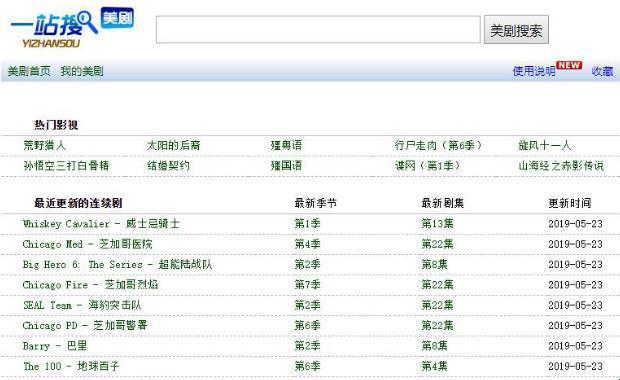Click 第13集 in Whiskey Cavalier row
This screenshot has height=380, width=620.
(x=437, y=224)
